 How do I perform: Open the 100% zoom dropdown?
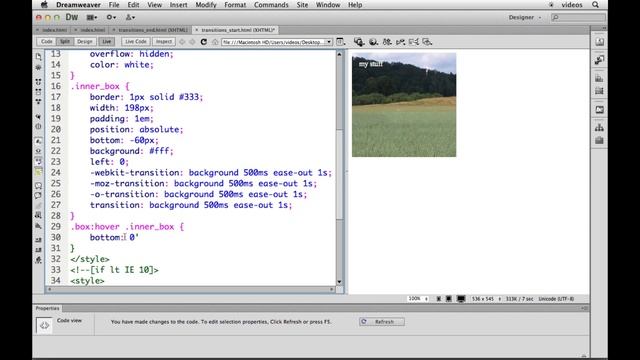click(x=418, y=299)
